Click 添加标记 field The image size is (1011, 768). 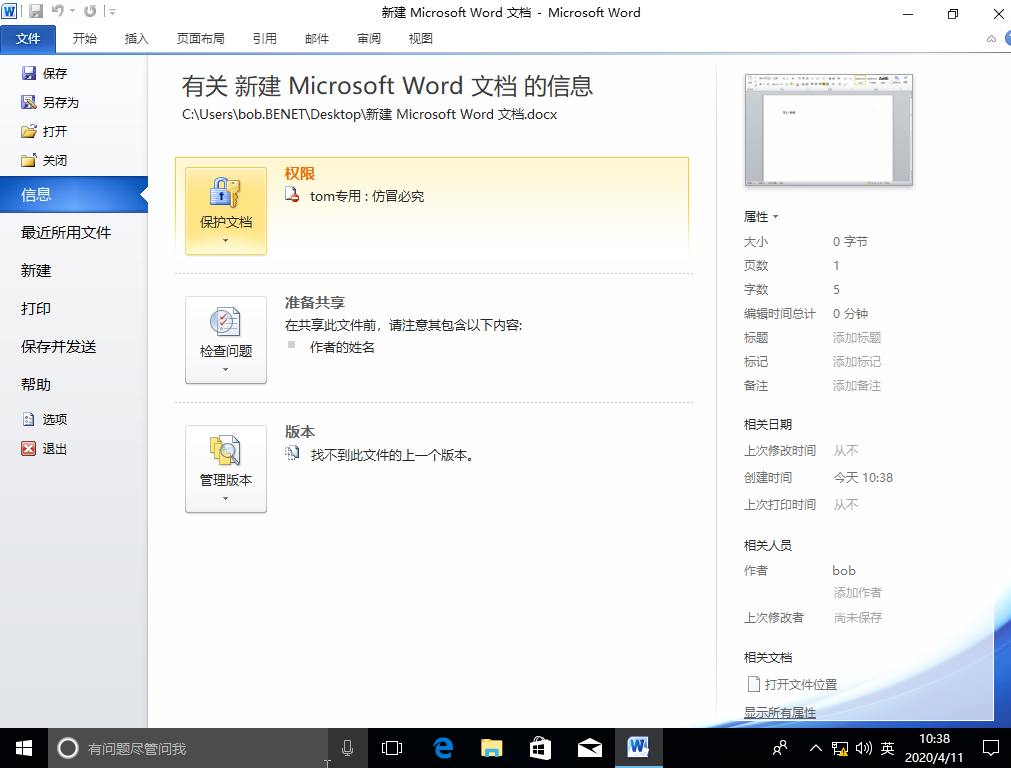pos(856,362)
